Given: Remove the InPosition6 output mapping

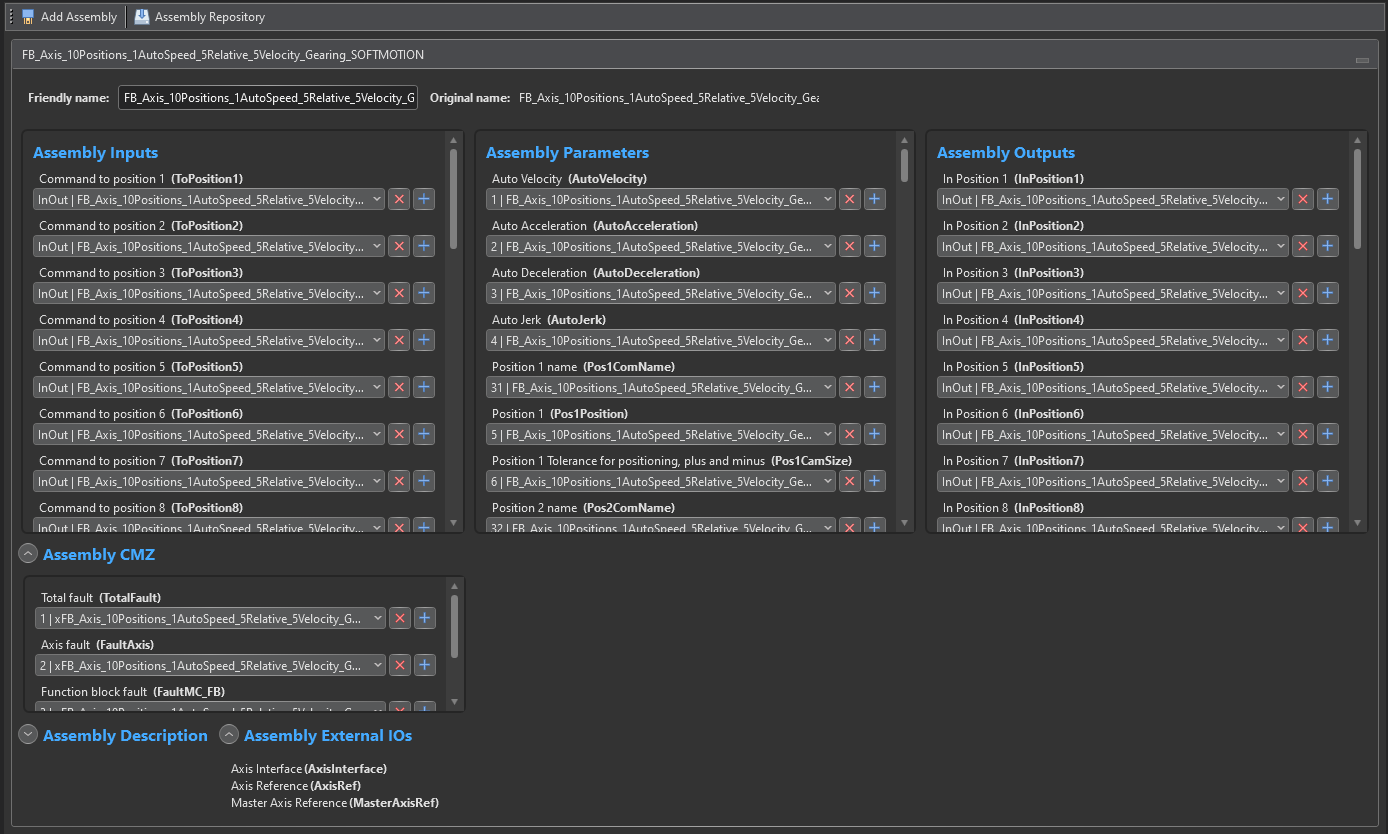Looking at the screenshot, I should (1303, 434).
